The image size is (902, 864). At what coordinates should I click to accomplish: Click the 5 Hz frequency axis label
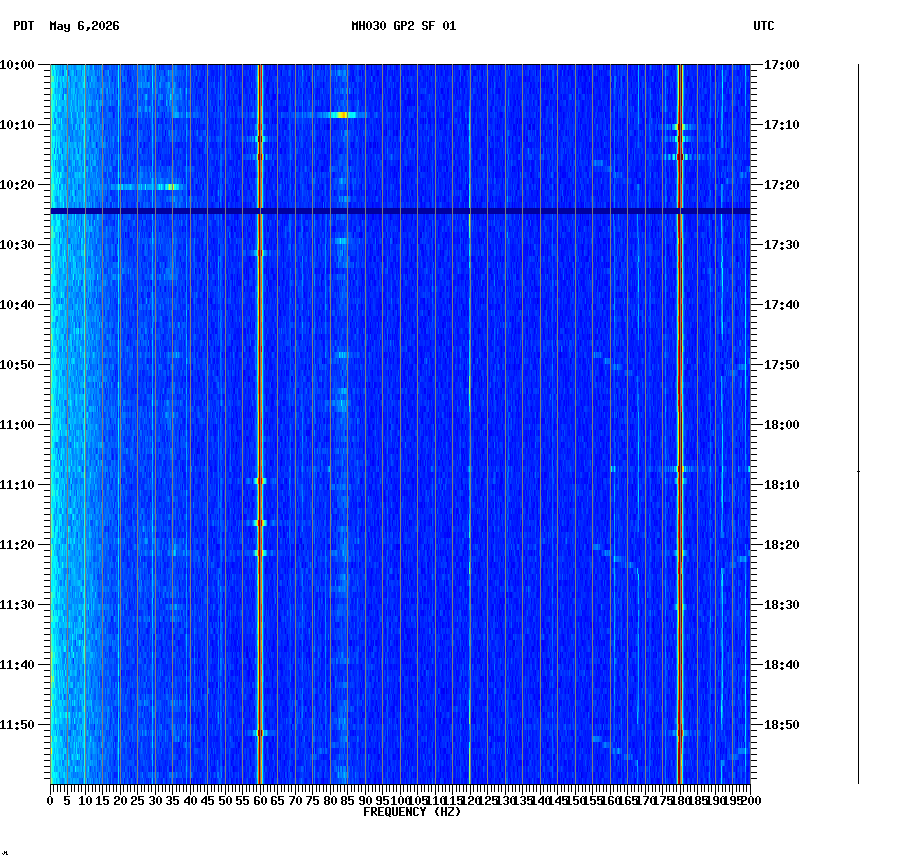pos(67,801)
